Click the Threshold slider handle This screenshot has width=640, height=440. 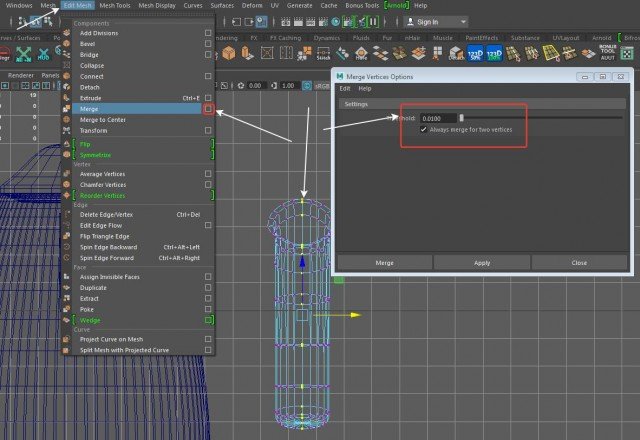click(x=461, y=118)
